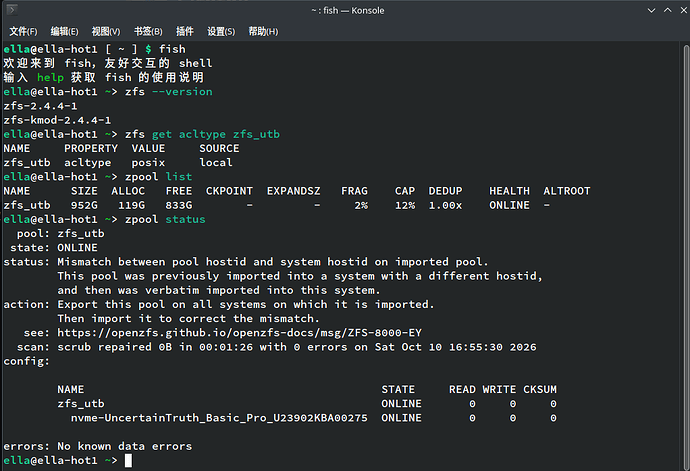Viewport: 690px width, 471px height.
Task: Click 'errors: No known data errors' line
Action: [x=98, y=446]
